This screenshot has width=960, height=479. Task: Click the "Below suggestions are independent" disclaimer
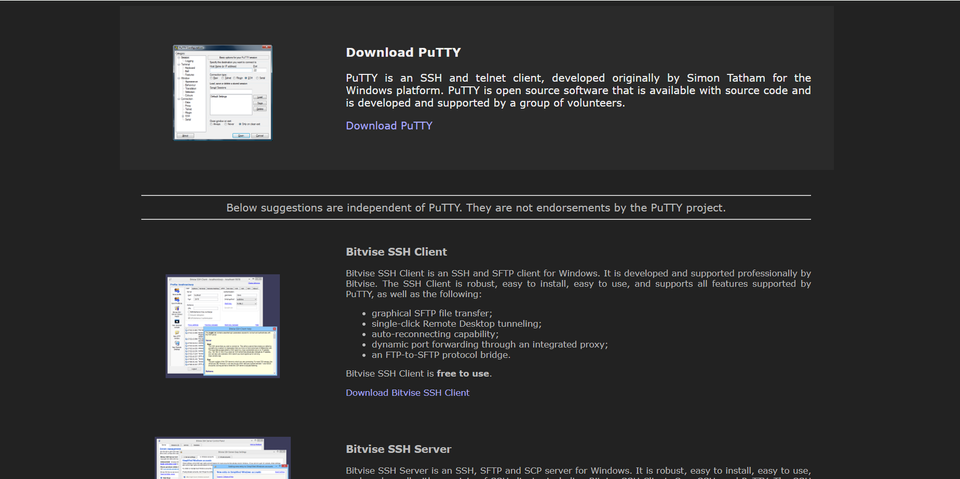(x=476, y=208)
